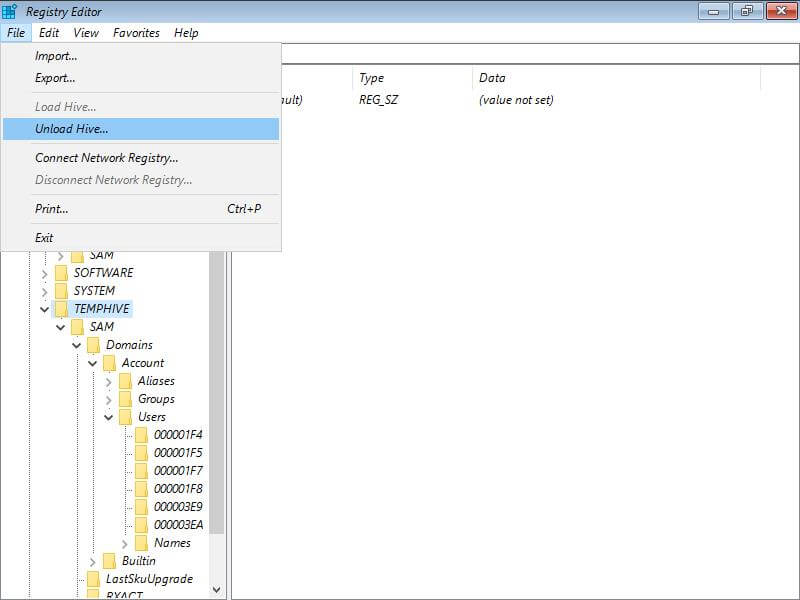This screenshot has height=600, width=800.
Task: Choose Import from the File menu
Action: (x=141, y=56)
